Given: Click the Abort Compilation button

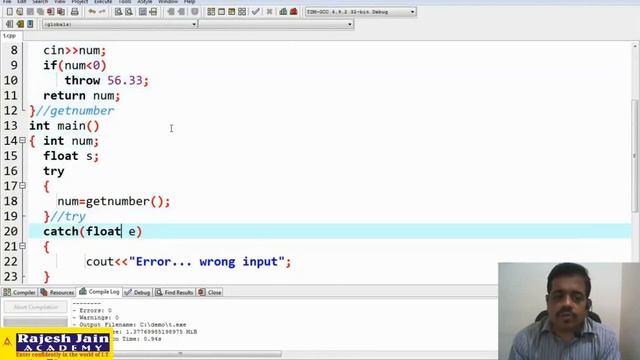Looking at the screenshot, I should [x=36, y=307].
